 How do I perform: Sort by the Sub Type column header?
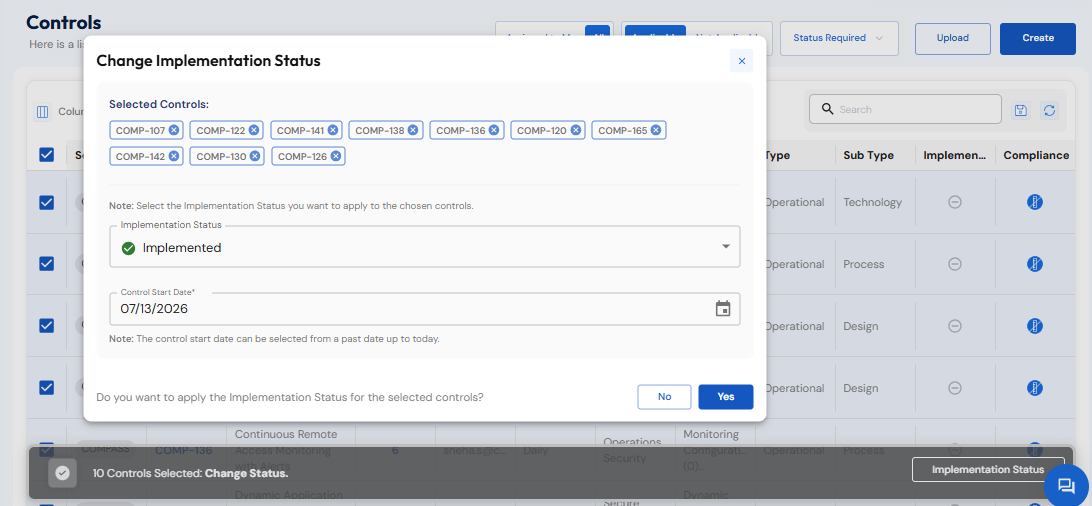click(868, 155)
